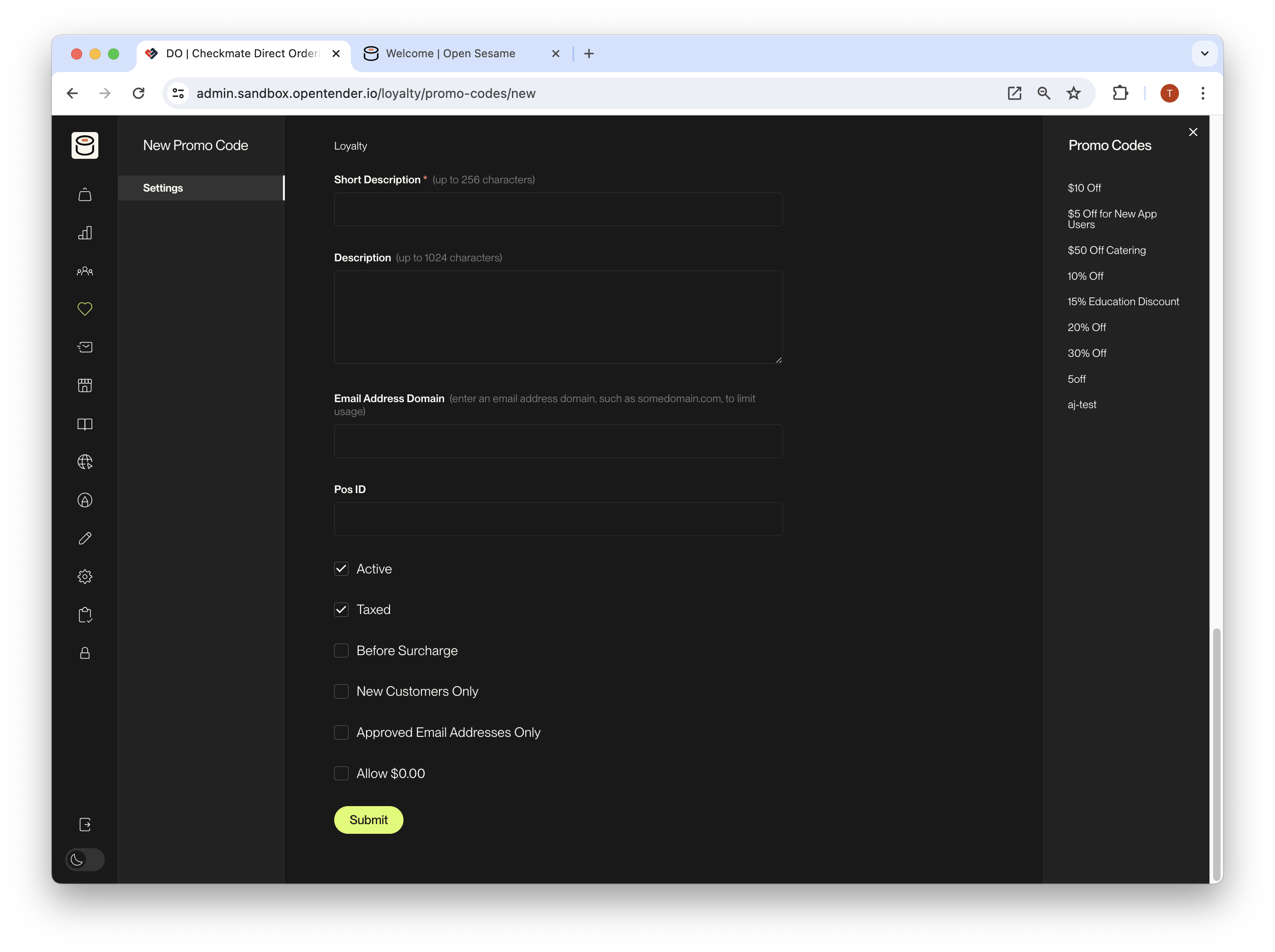Click the Email Address Domain field
This screenshot has height=952, width=1275.
coord(558,441)
